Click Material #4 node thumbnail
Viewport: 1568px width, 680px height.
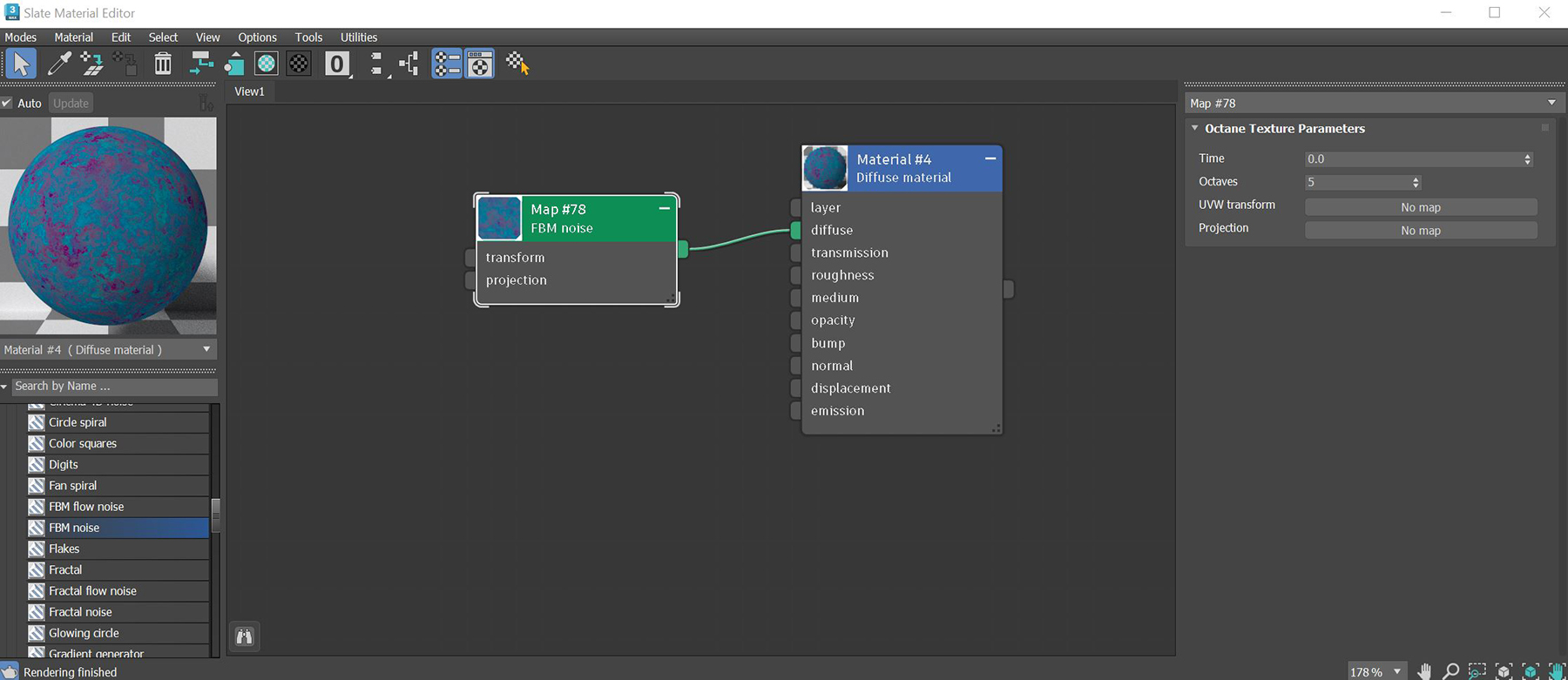824,168
